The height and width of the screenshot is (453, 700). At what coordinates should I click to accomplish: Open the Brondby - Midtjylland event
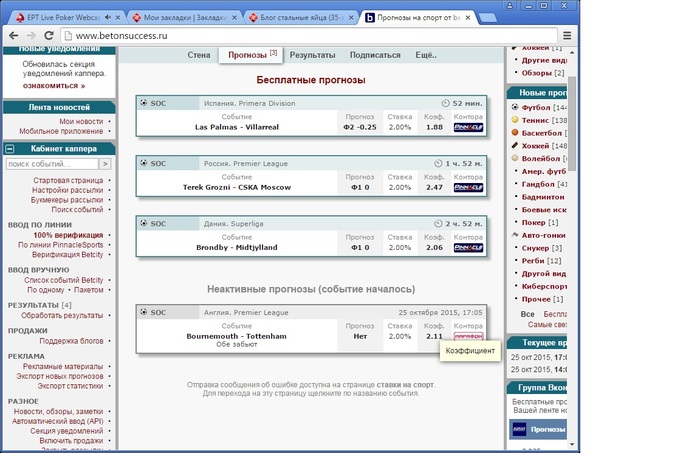(237, 247)
